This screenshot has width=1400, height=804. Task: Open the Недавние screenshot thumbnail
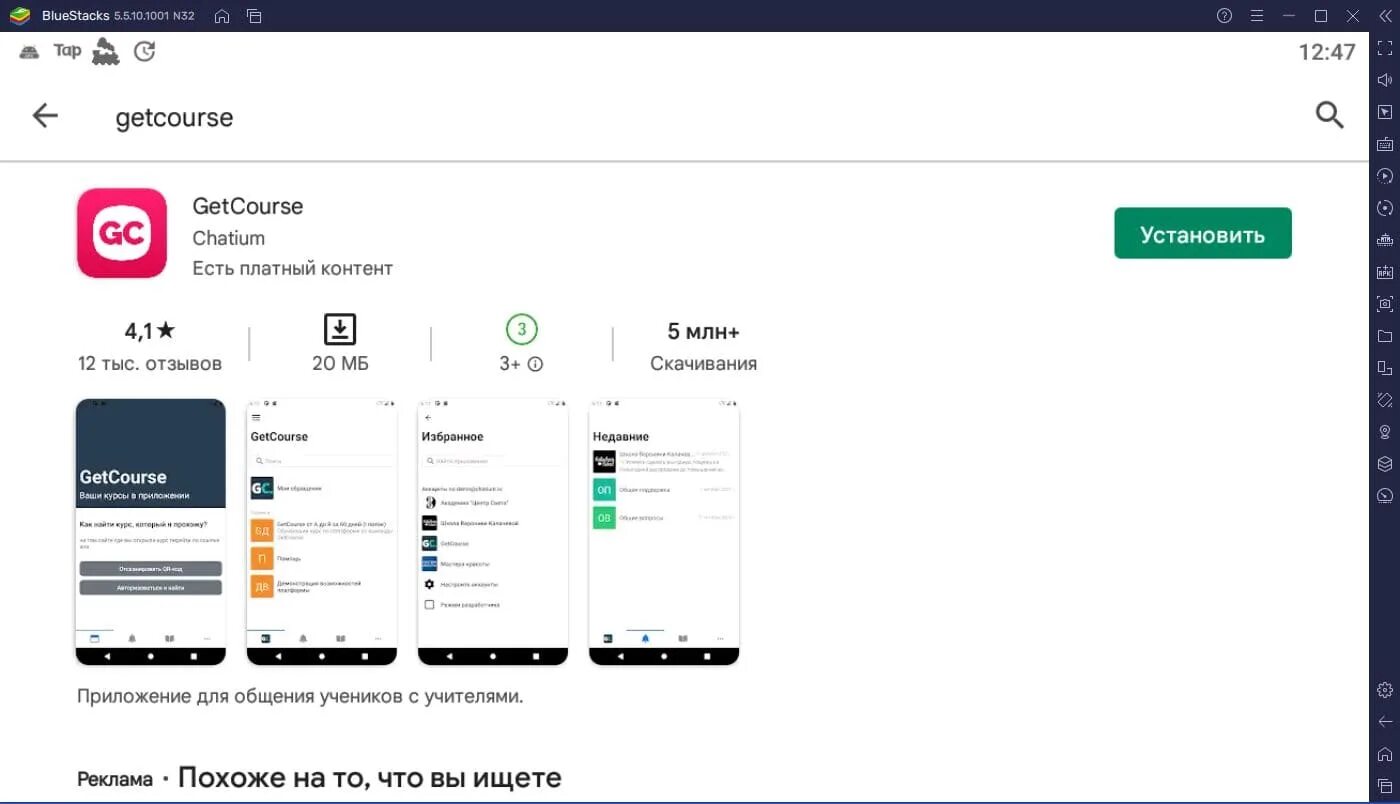coord(664,532)
